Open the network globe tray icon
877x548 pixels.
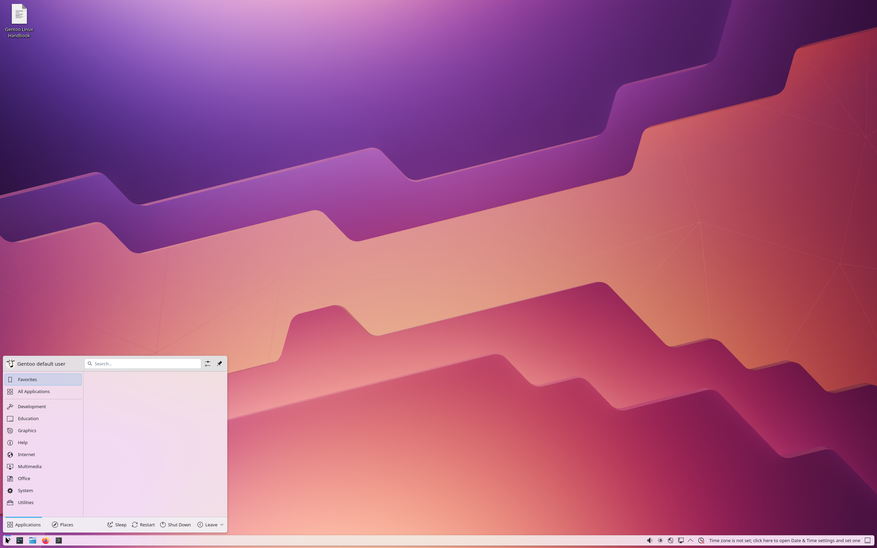coord(670,541)
